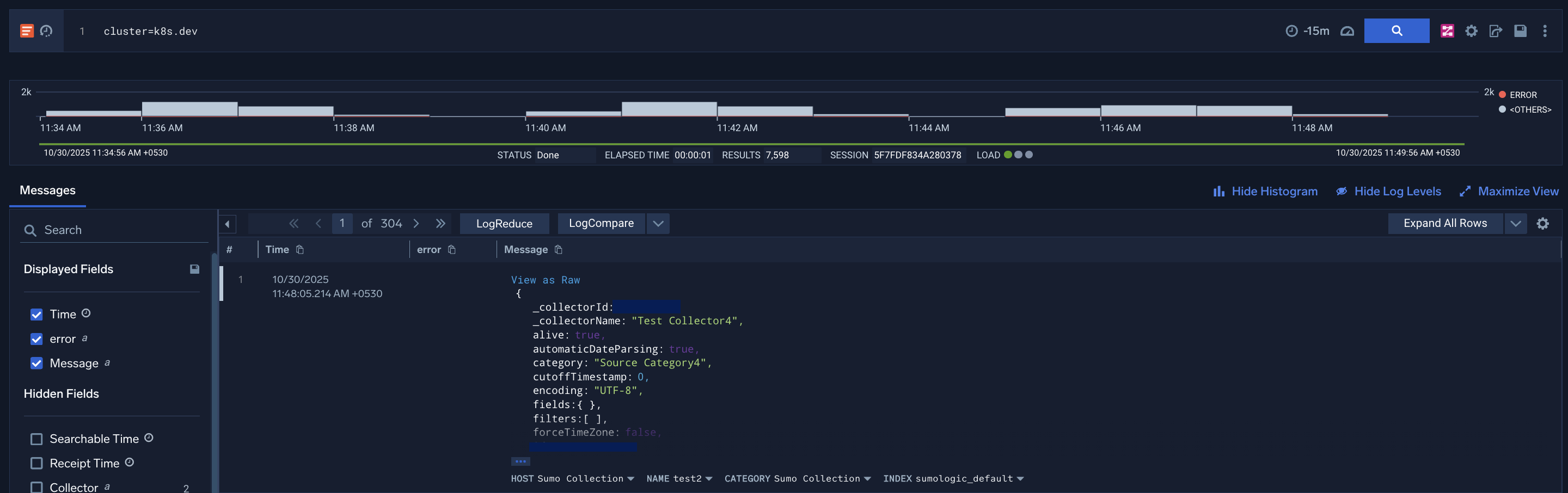Copy the Message column using clipboard icon
Image resolution: width=1568 pixels, height=493 pixels.
[558, 250]
